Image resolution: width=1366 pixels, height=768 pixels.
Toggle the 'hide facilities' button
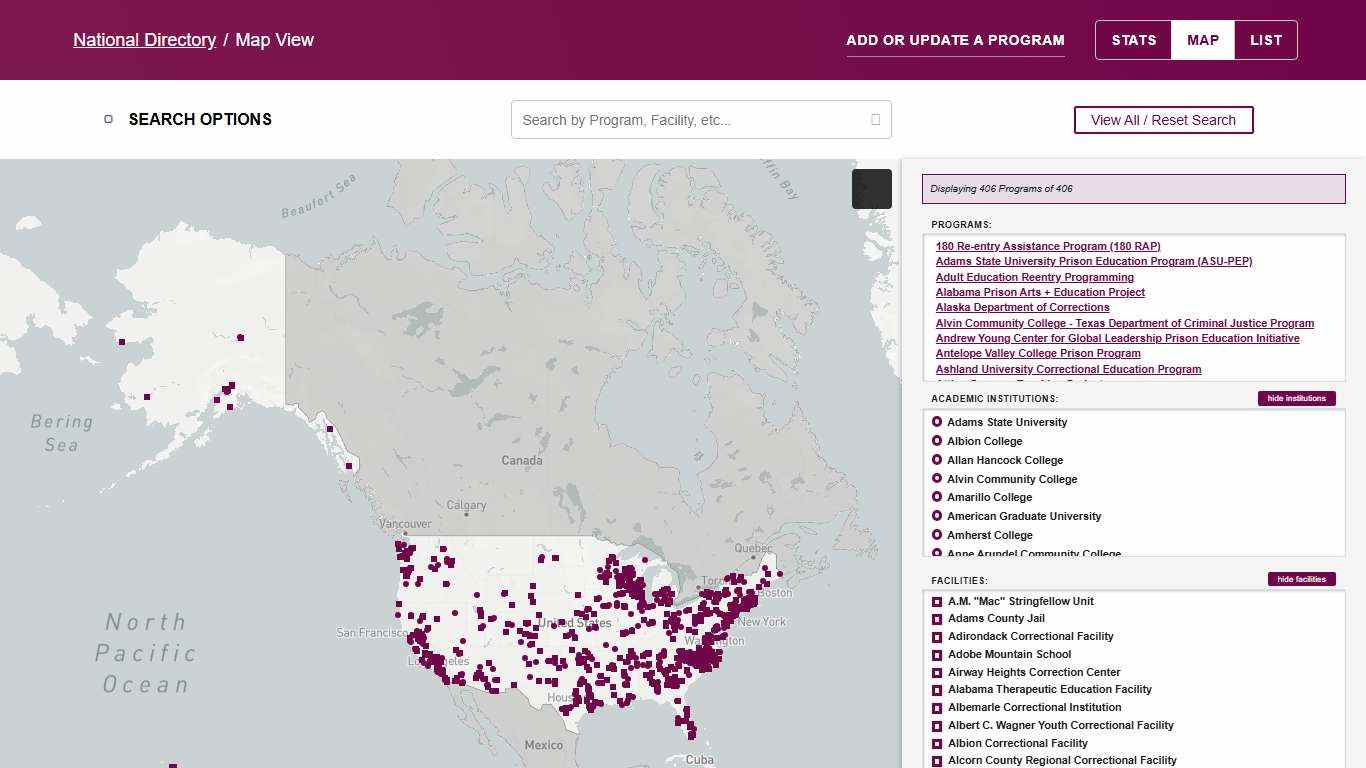[x=1302, y=579]
